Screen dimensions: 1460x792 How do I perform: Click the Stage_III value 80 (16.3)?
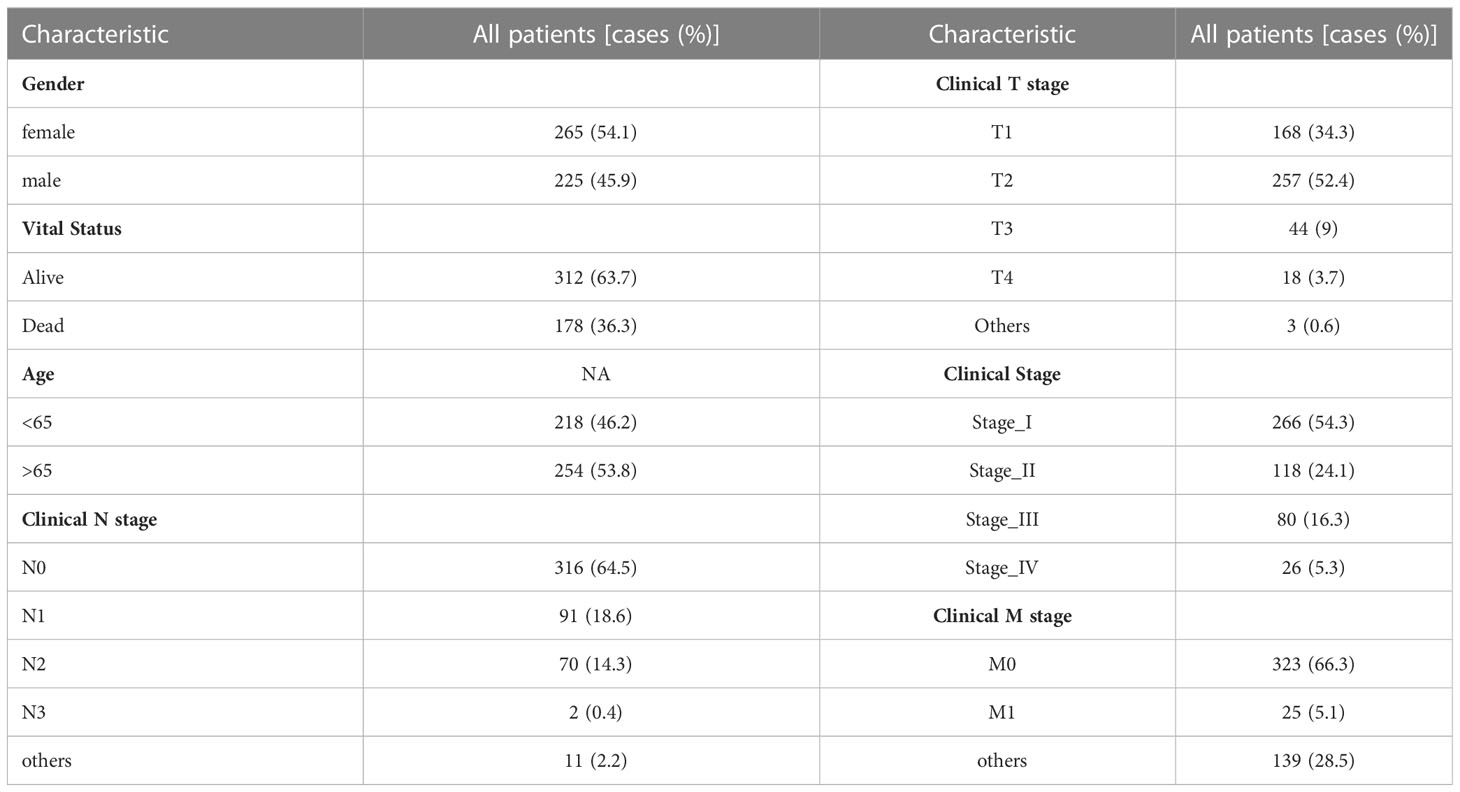pyautogui.click(x=1314, y=519)
